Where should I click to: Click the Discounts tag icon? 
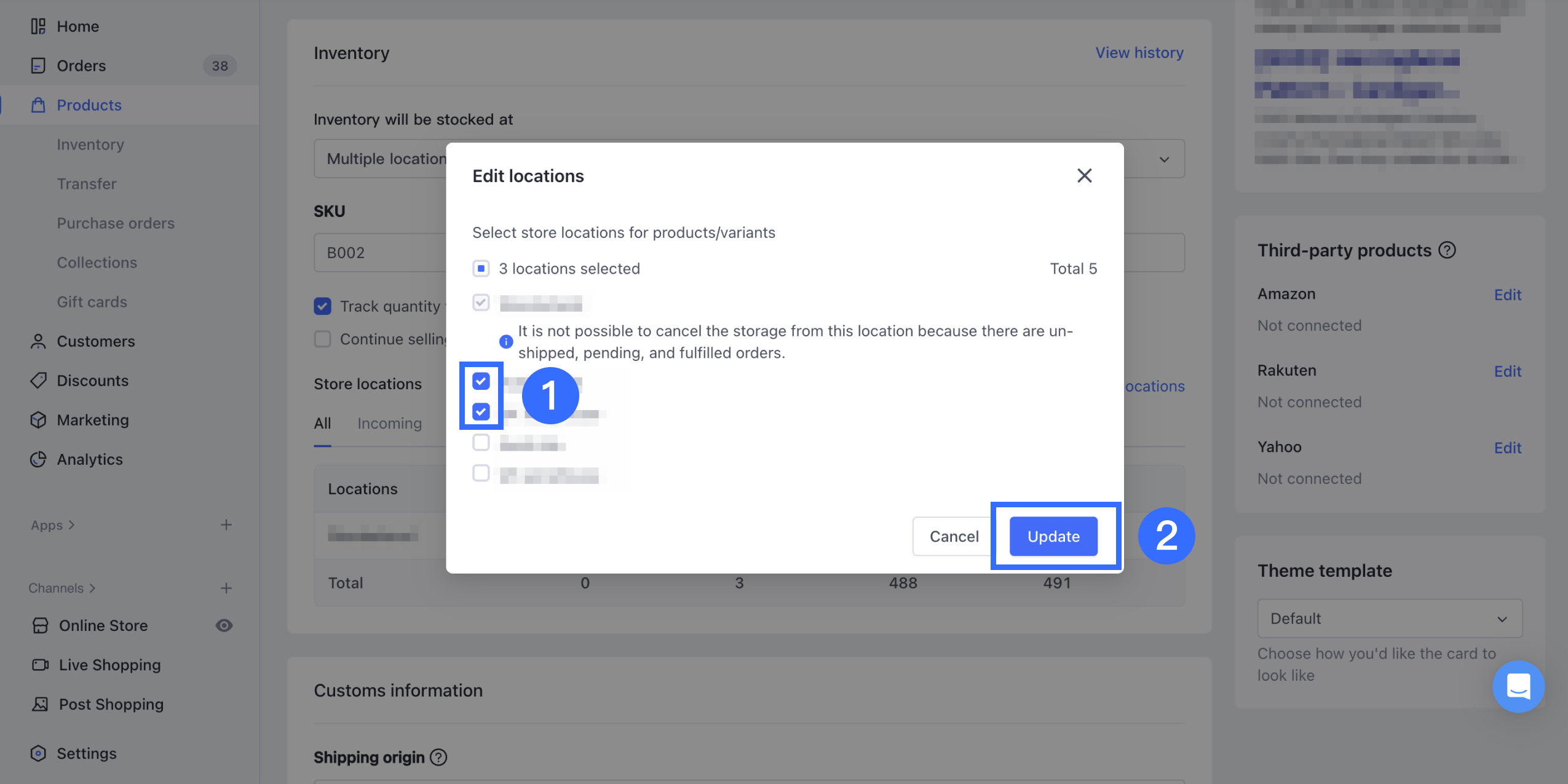coord(38,381)
